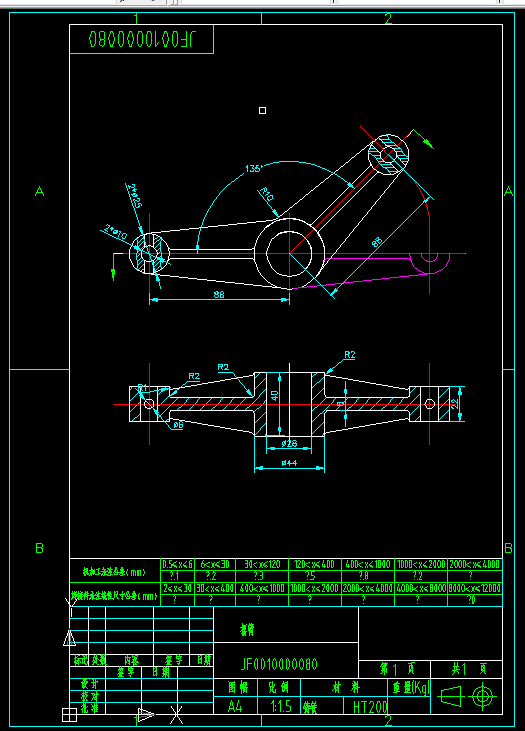Select the 30<x<120 tolerance range cell
525x731 pixels.
coord(262,564)
